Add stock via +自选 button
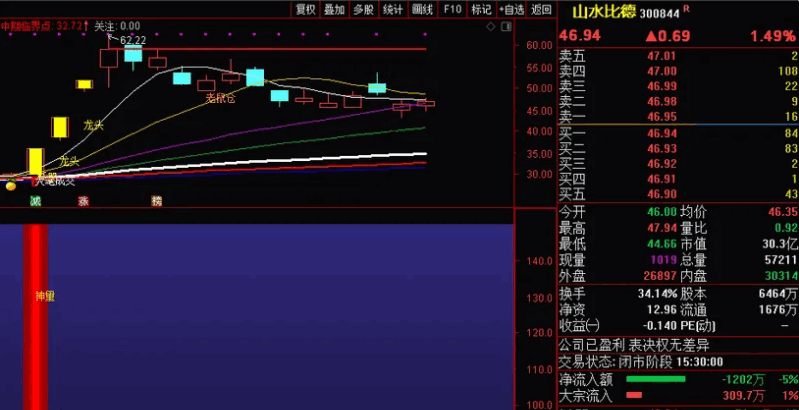 pyautogui.click(x=512, y=9)
